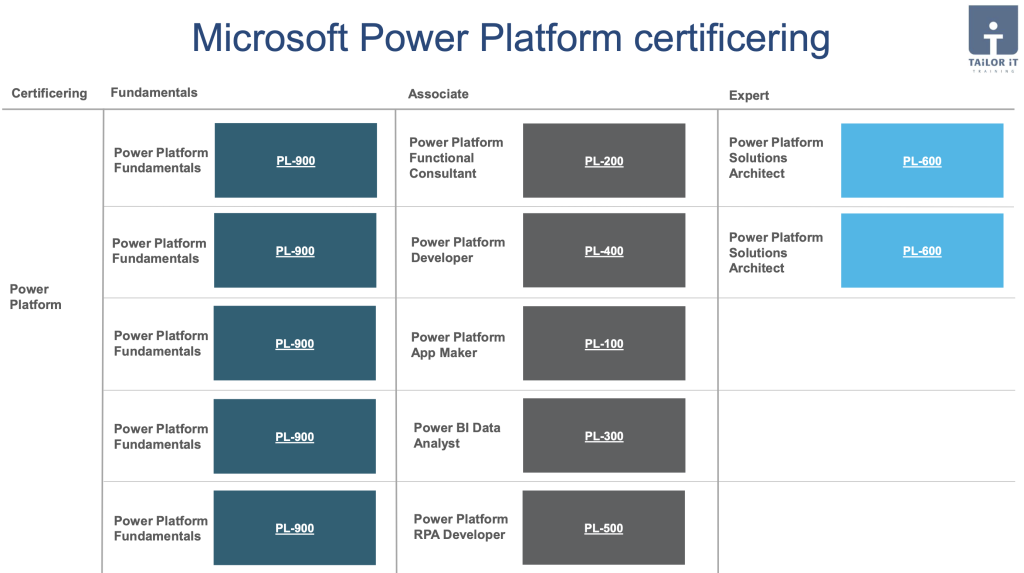Click the Microsoft Power Platform certificering title
This screenshot has width=1024, height=573.
coord(511,38)
